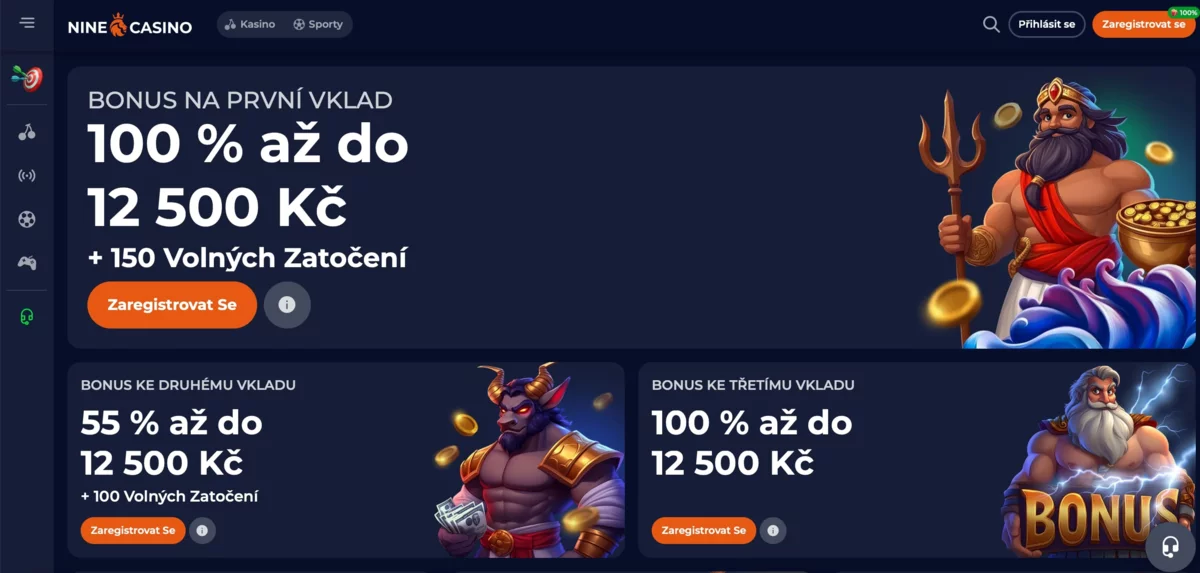Show info for second deposit bonus
The height and width of the screenshot is (573, 1200).
click(202, 530)
